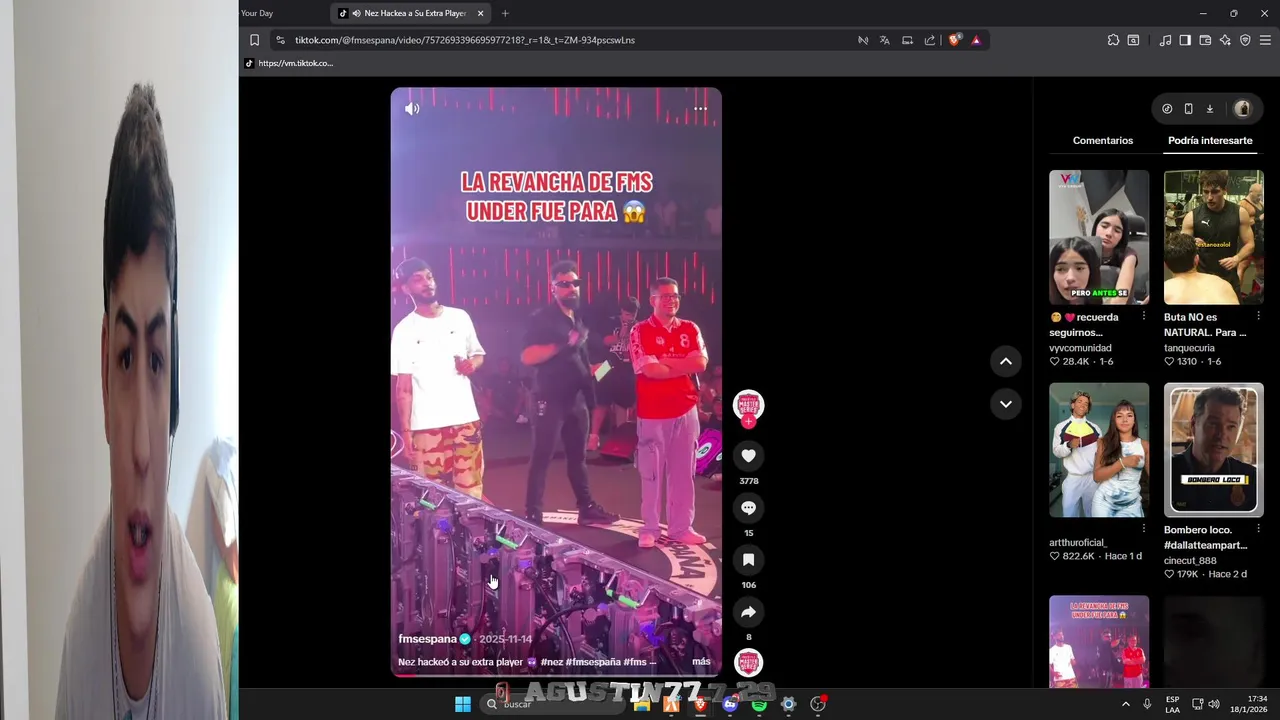1280x720 pixels.
Task: Switch to the Comentarios tab
Action: click(x=1103, y=141)
